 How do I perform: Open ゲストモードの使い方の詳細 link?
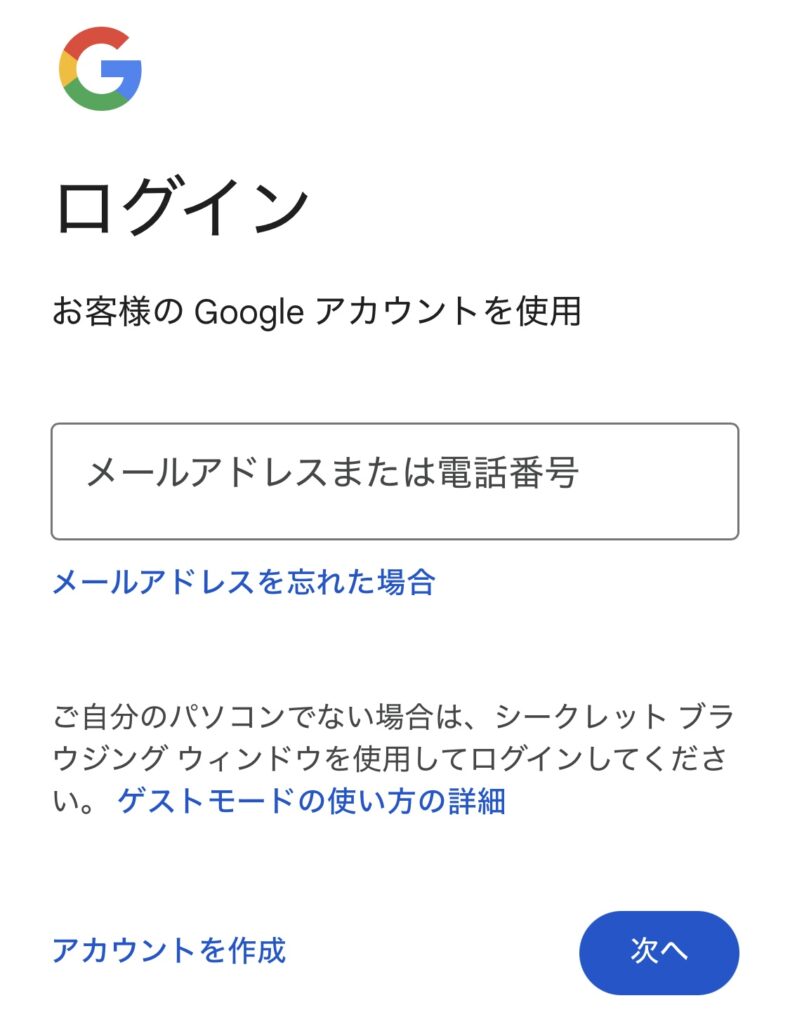[311, 801]
